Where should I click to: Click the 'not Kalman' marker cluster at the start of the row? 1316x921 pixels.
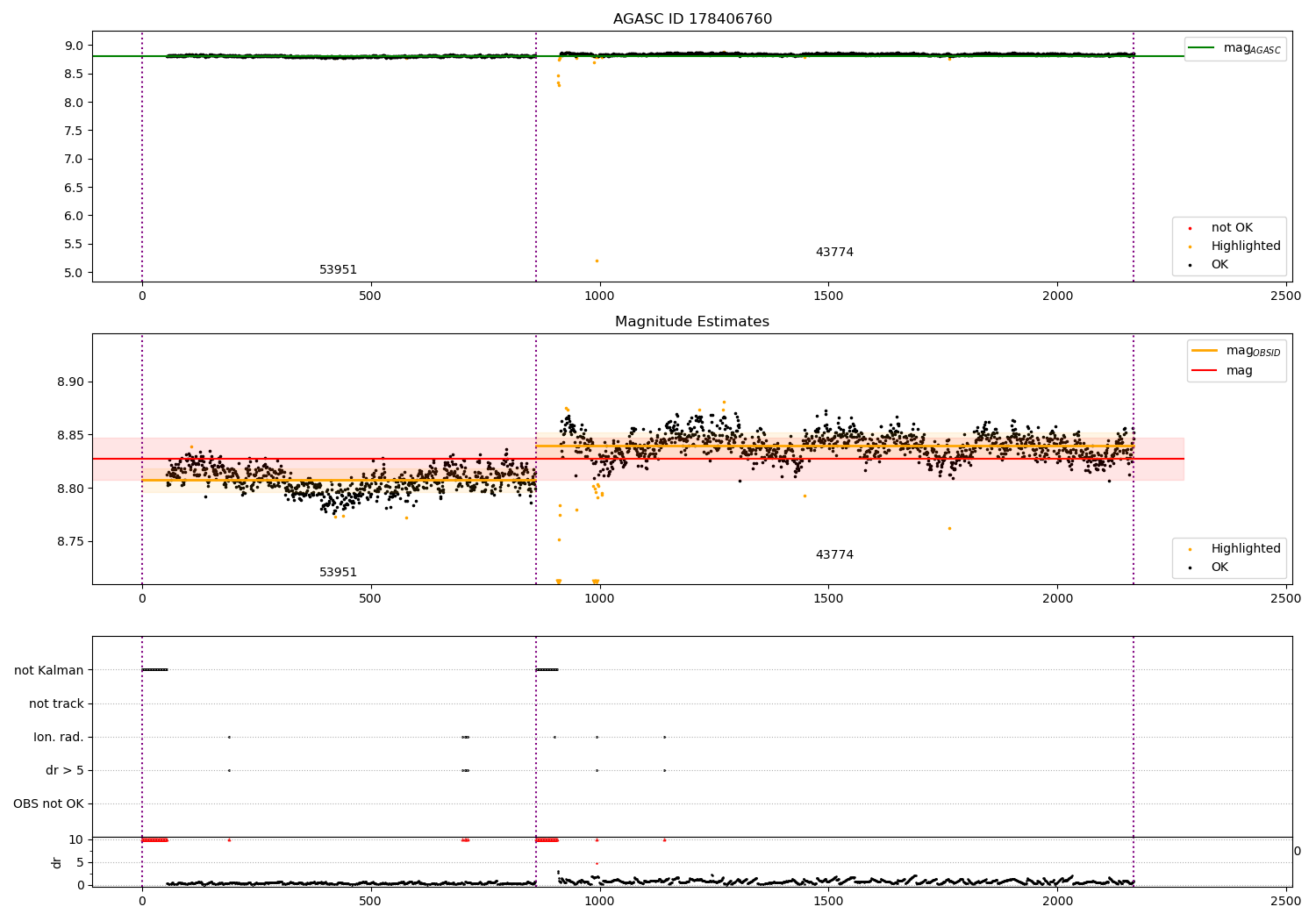[154, 670]
